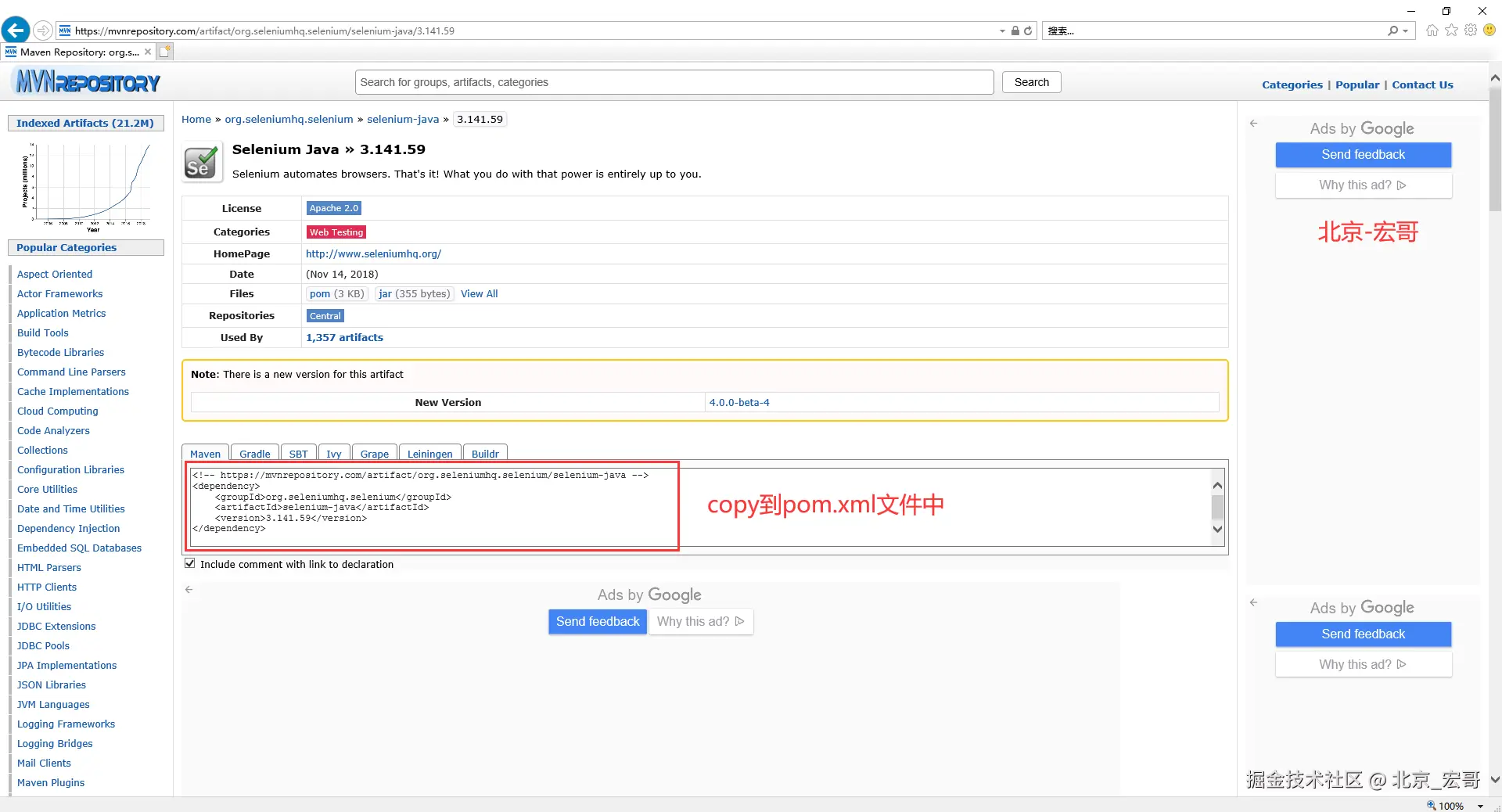
Task: Toggle 'Include comment with link to declaration' checkbox
Action: point(189,563)
